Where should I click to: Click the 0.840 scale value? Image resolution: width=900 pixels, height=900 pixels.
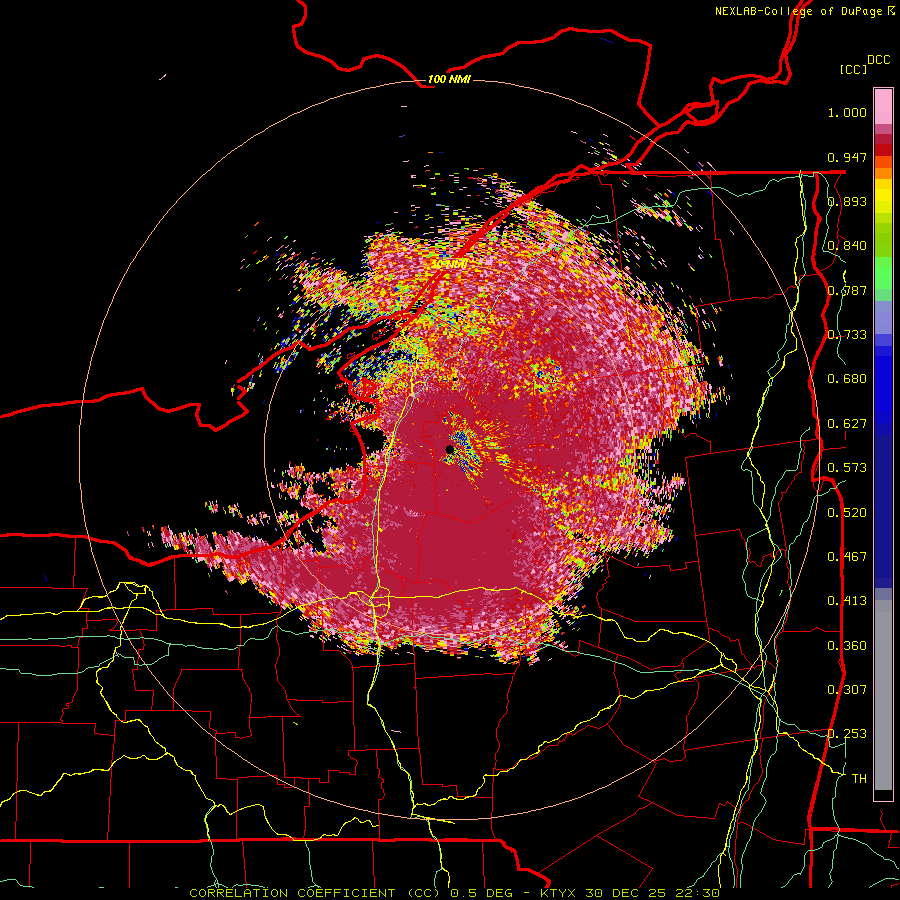tap(847, 246)
